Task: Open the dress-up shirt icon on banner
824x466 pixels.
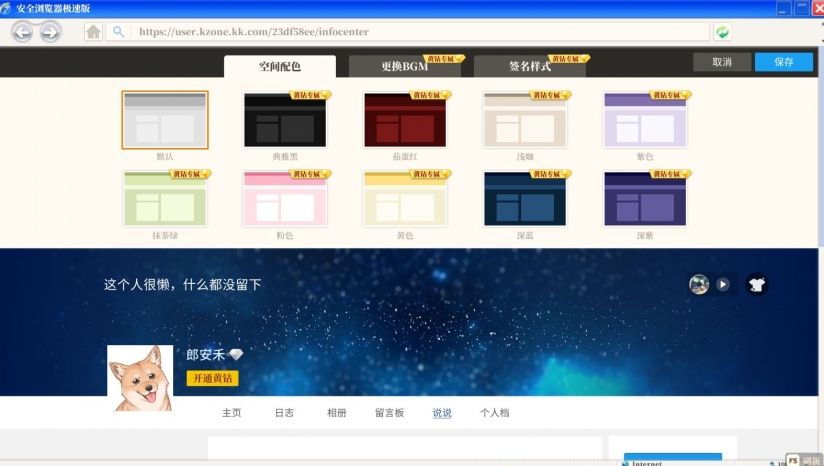Action: click(756, 284)
